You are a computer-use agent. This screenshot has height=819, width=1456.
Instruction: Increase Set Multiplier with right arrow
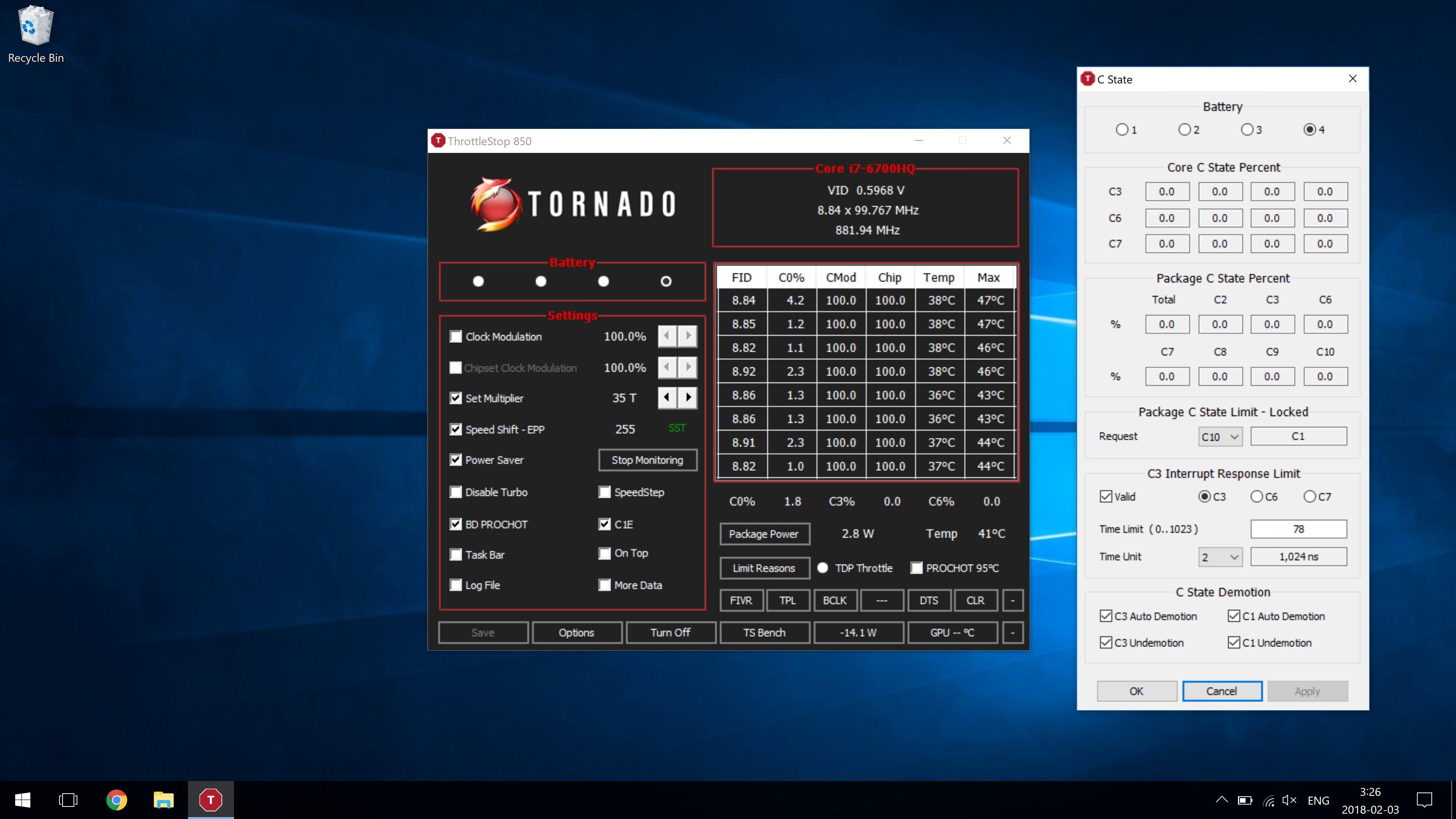(688, 397)
